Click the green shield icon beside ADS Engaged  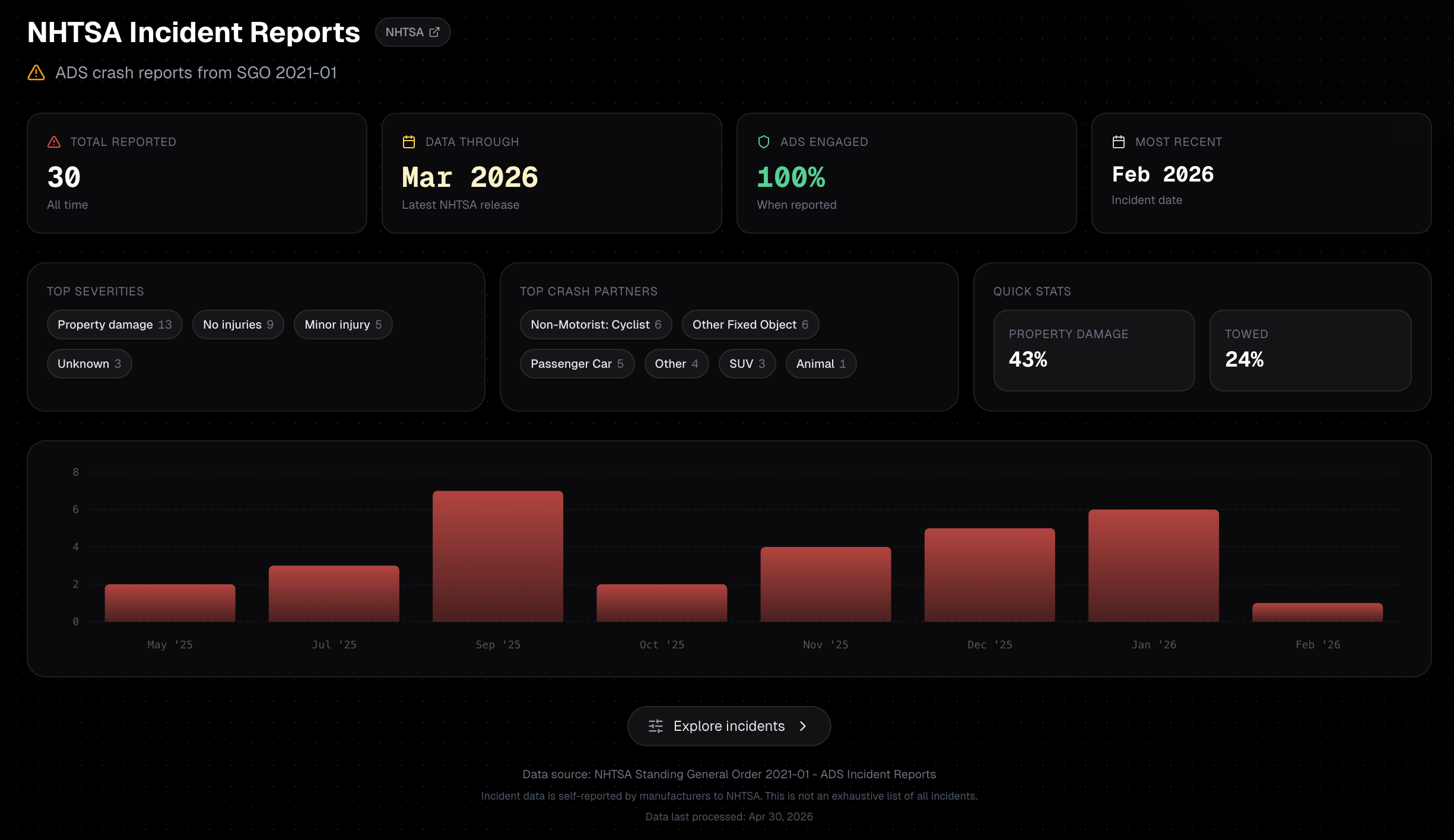click(764, 142)
